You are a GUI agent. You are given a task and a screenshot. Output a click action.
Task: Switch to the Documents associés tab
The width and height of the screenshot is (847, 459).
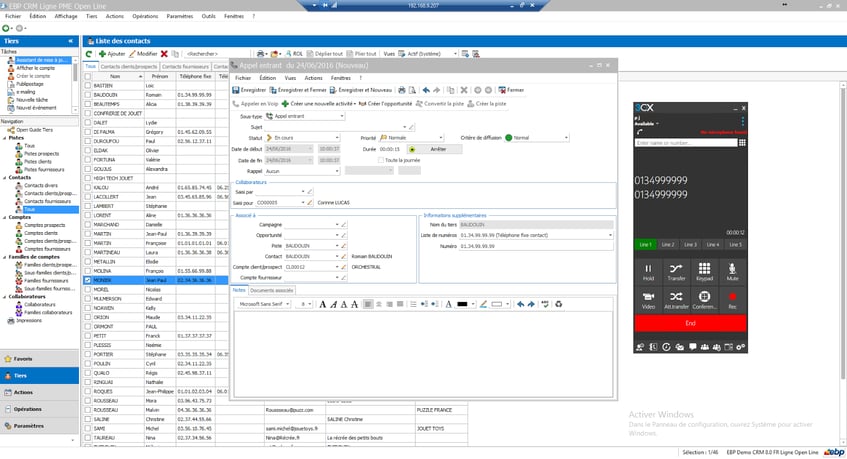272,291
